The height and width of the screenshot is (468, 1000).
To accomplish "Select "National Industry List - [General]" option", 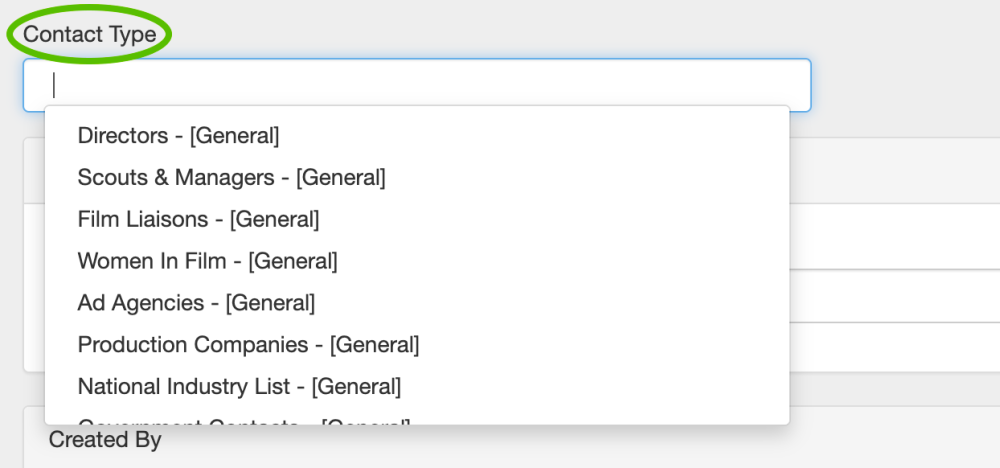I will pyautogui.click(x=239, y=386).
